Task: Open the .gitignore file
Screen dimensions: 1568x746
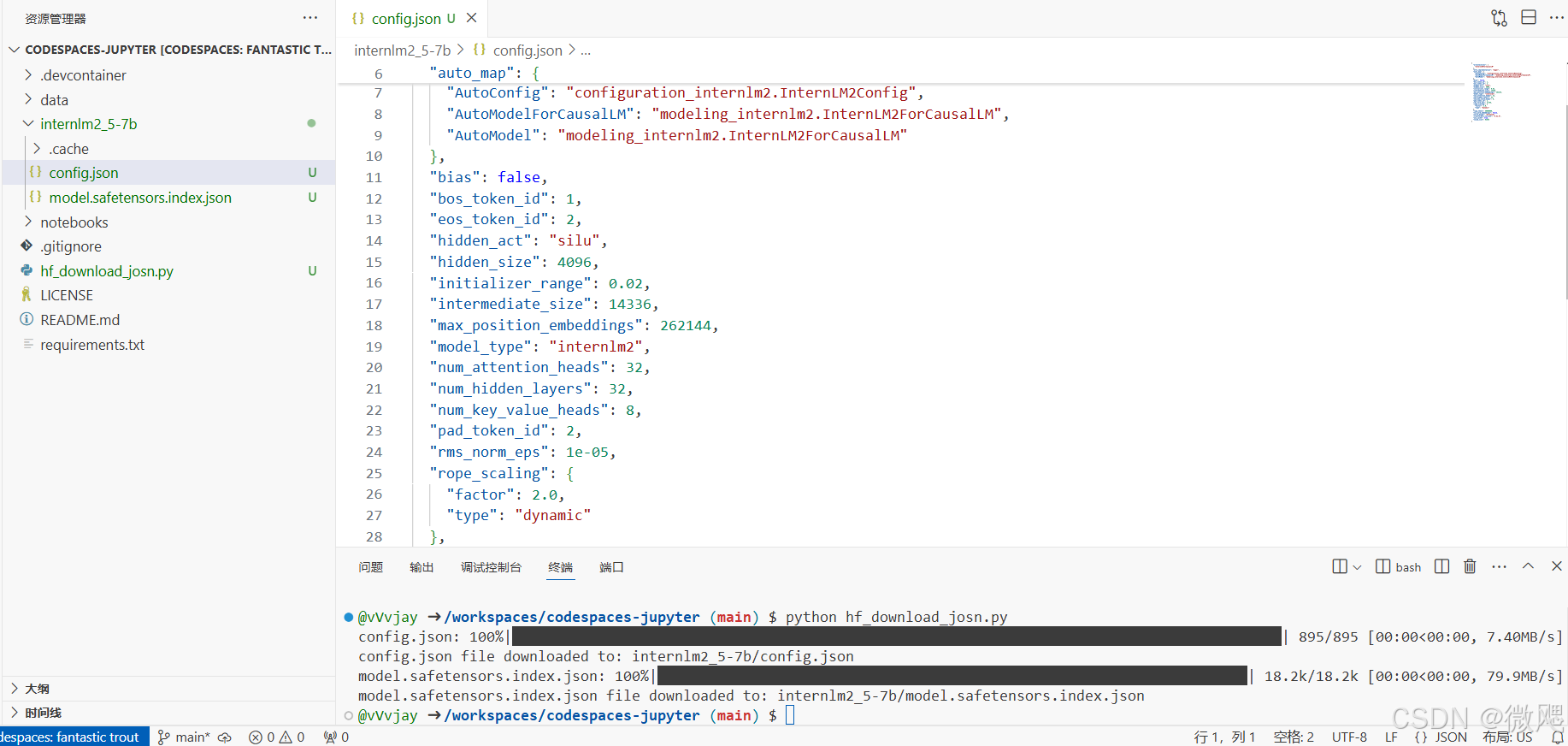Action: tap(169, 246)
